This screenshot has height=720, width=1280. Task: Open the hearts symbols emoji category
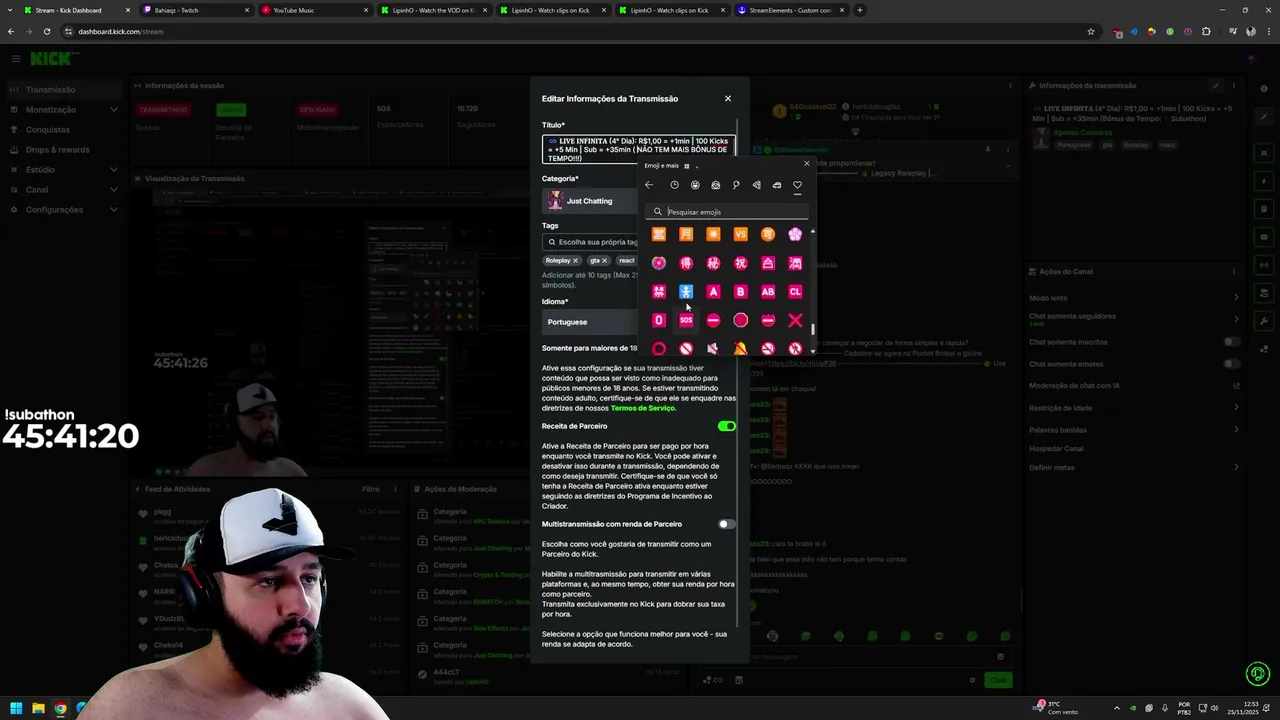(797, 185)
